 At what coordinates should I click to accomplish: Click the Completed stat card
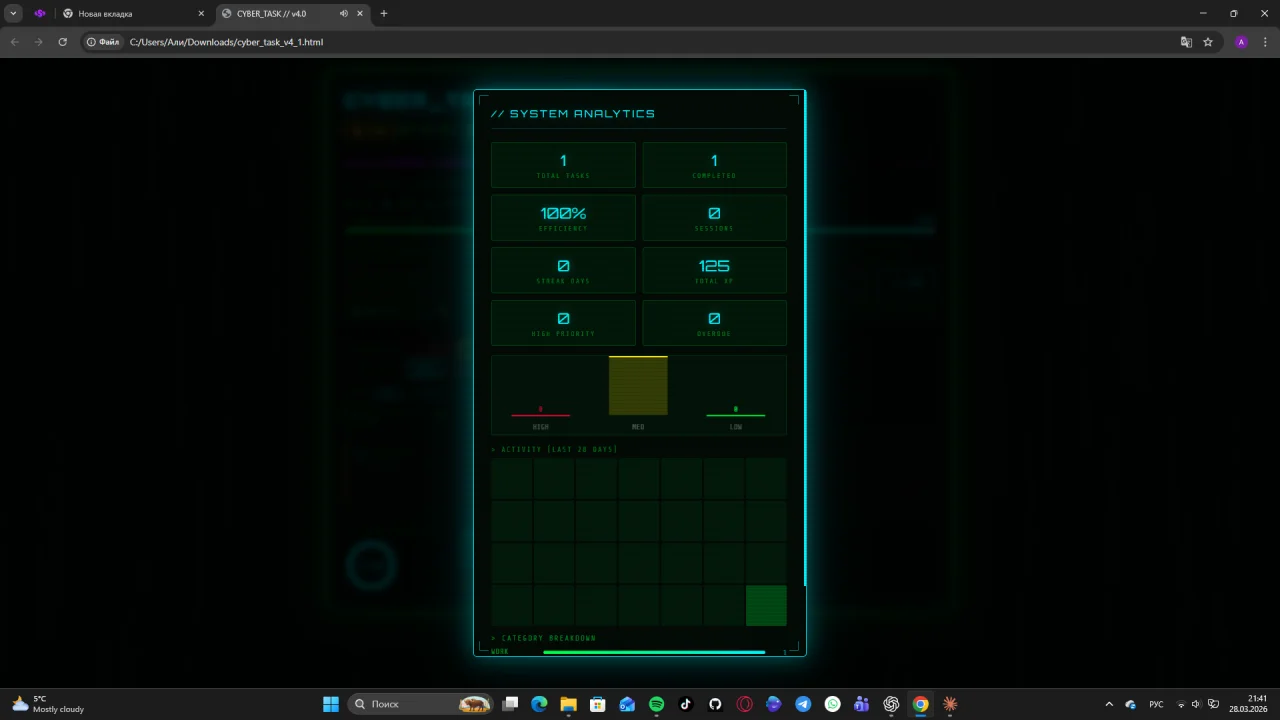coord(714,165)
